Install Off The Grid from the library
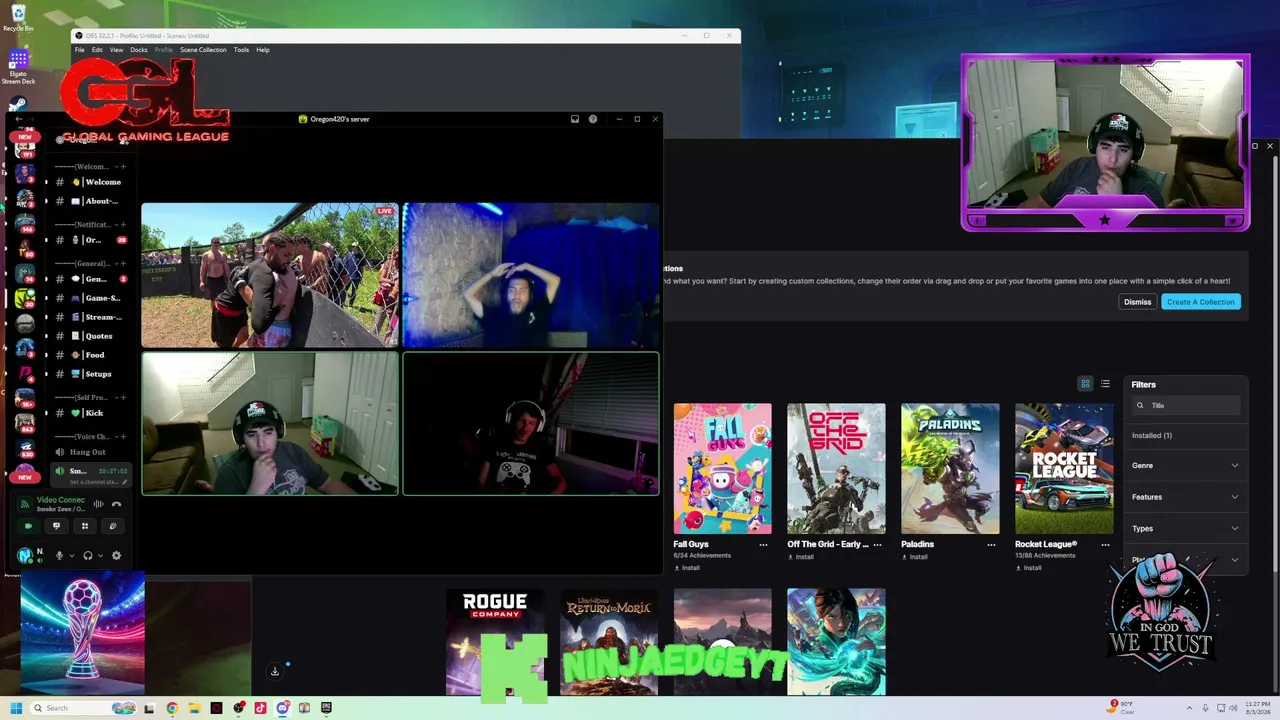This screenshot has height=720, width=1280. 803,556
